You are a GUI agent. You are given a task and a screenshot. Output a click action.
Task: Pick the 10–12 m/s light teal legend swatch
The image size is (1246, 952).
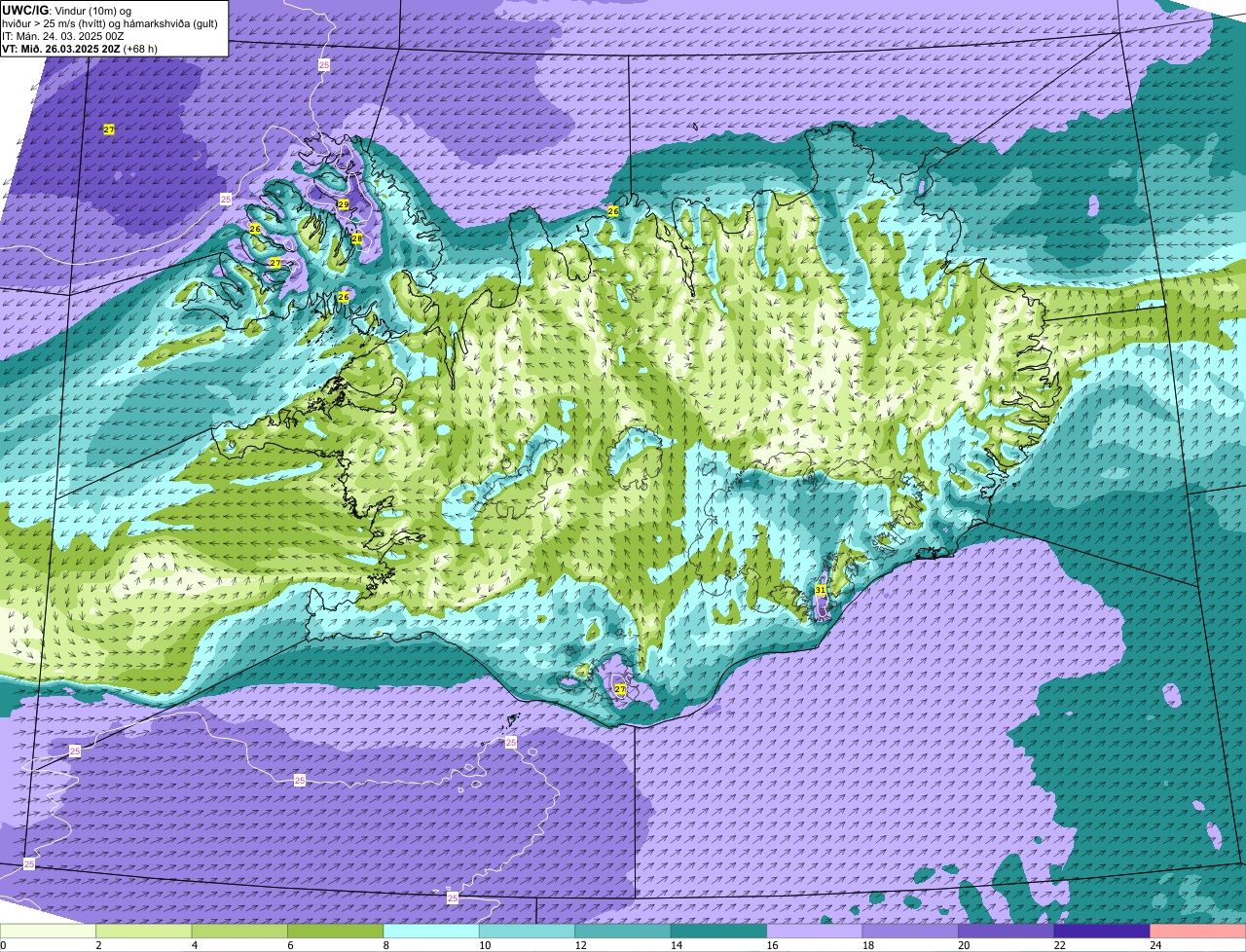pos(528,931)
